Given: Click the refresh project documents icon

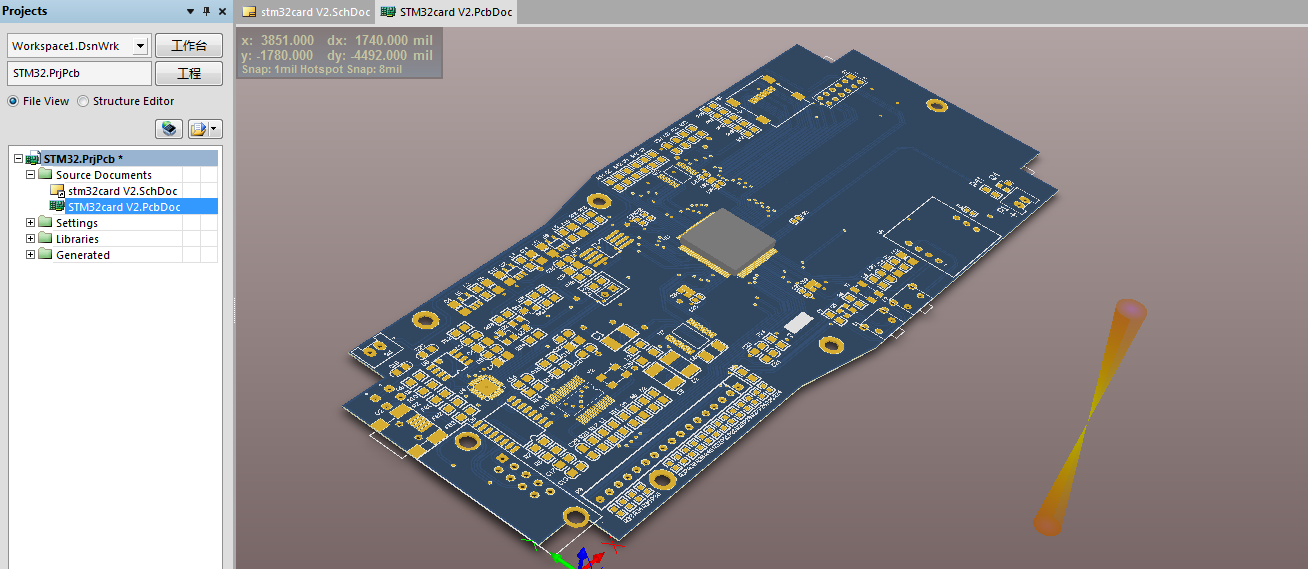Looking at the screenshot, I should [169, 129].
